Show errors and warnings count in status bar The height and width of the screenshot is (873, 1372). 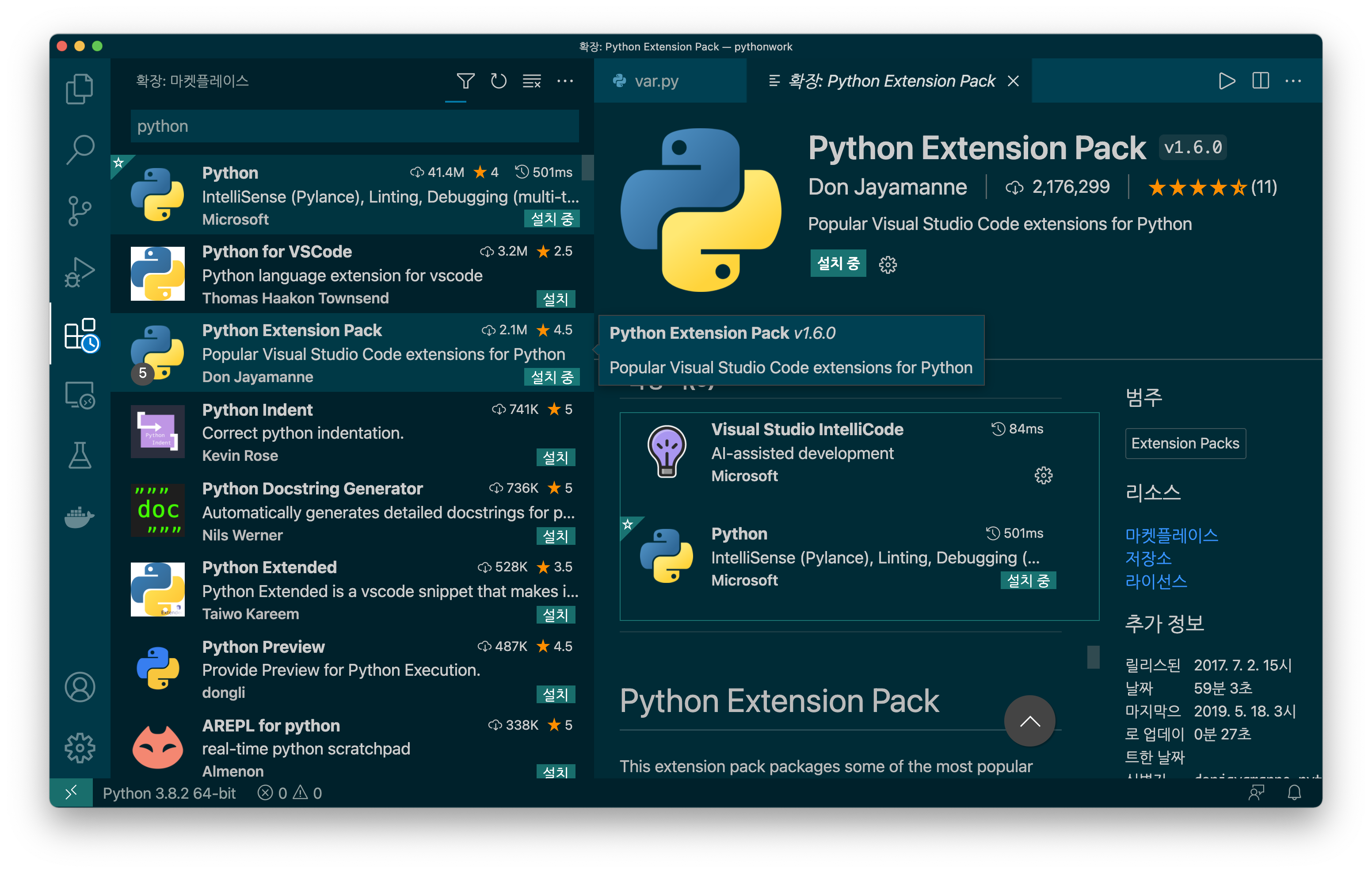290,793
